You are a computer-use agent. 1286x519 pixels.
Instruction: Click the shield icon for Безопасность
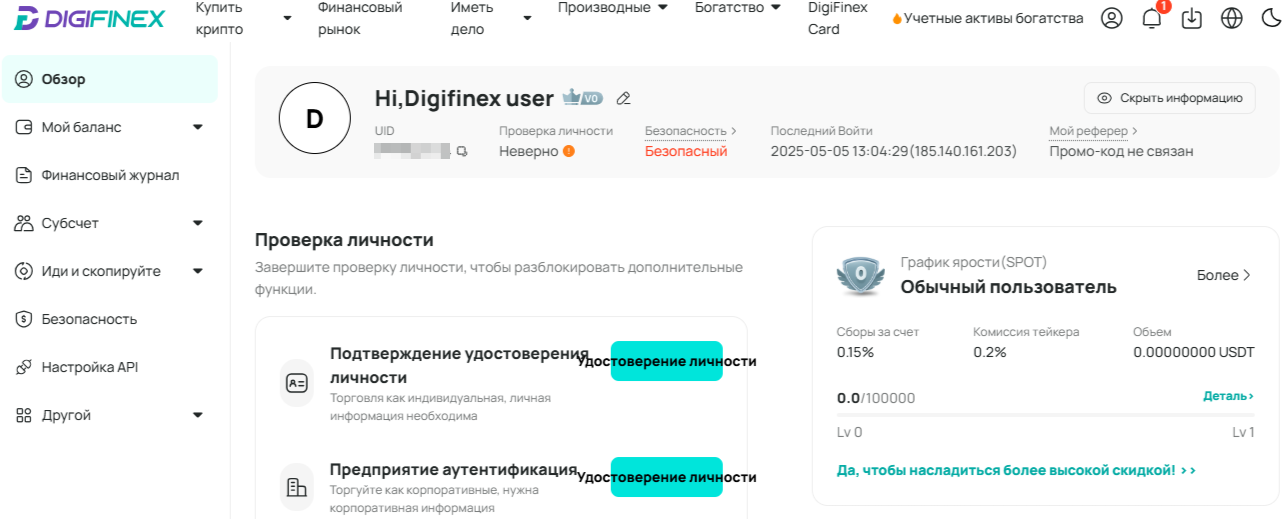pos(24,319)
